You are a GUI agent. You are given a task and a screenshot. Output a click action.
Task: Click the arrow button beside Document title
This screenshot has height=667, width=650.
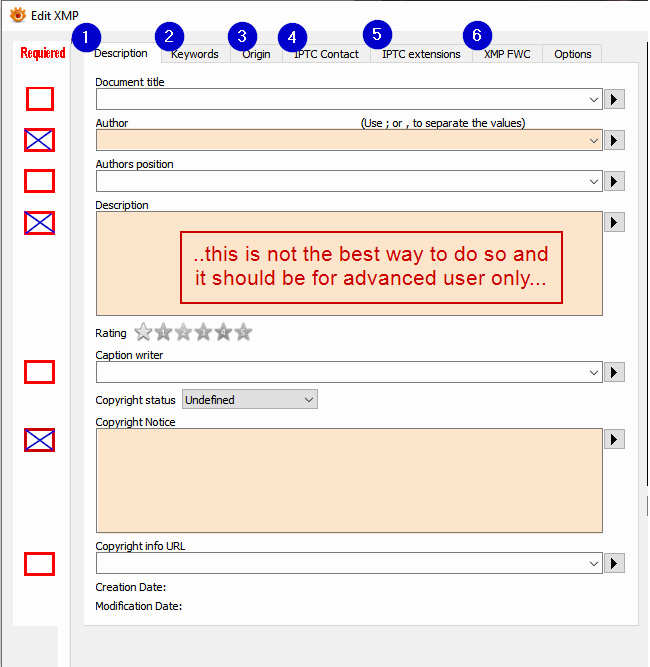coord(614,100)
